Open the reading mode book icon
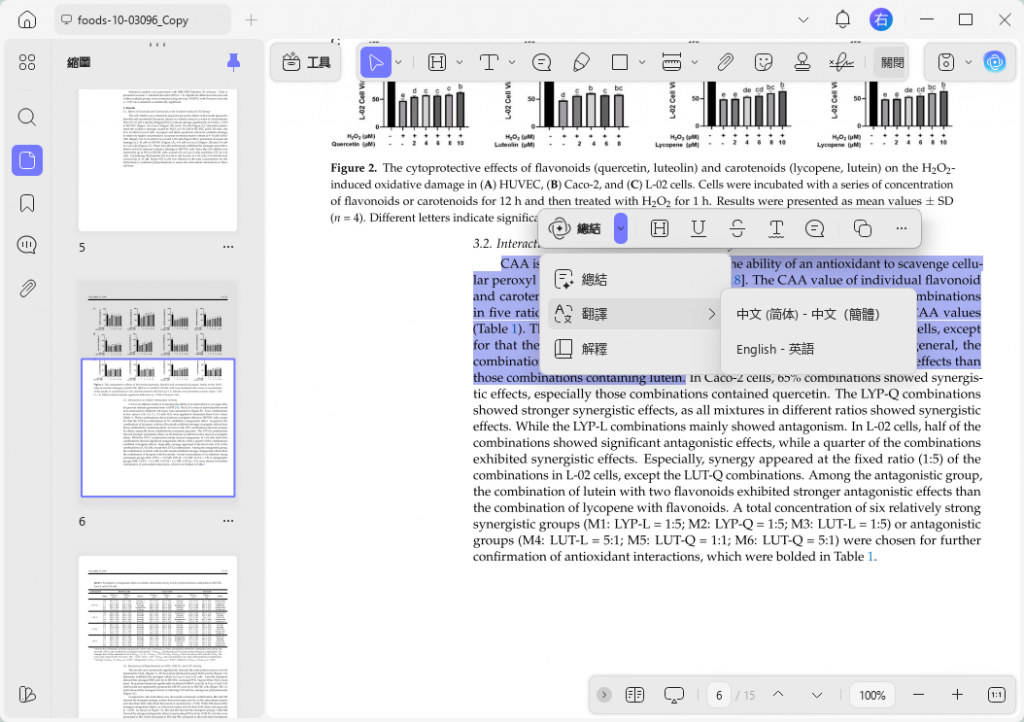 coord(635,695)
